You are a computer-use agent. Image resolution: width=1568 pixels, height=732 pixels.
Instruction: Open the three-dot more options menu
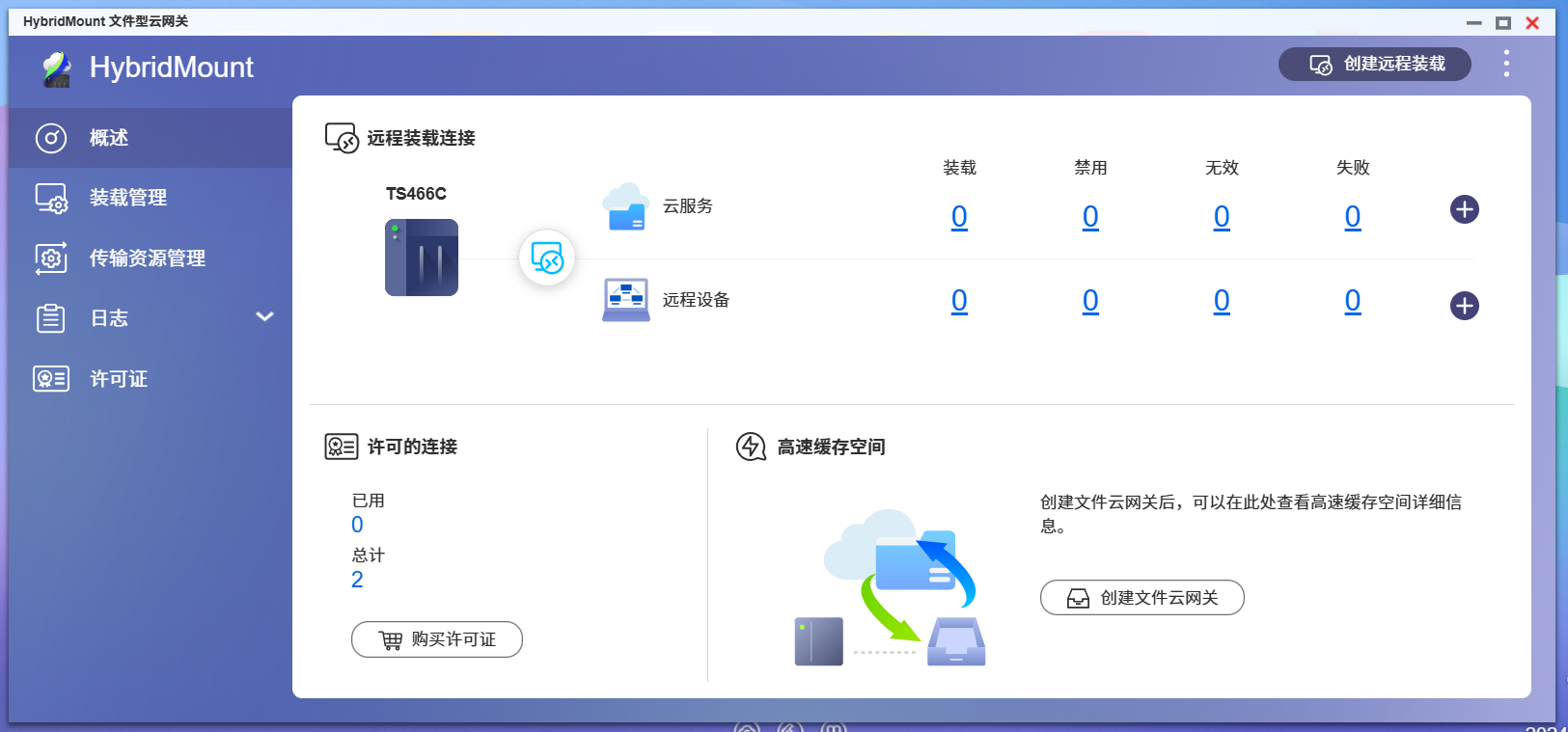click(x=1505, y=64)
